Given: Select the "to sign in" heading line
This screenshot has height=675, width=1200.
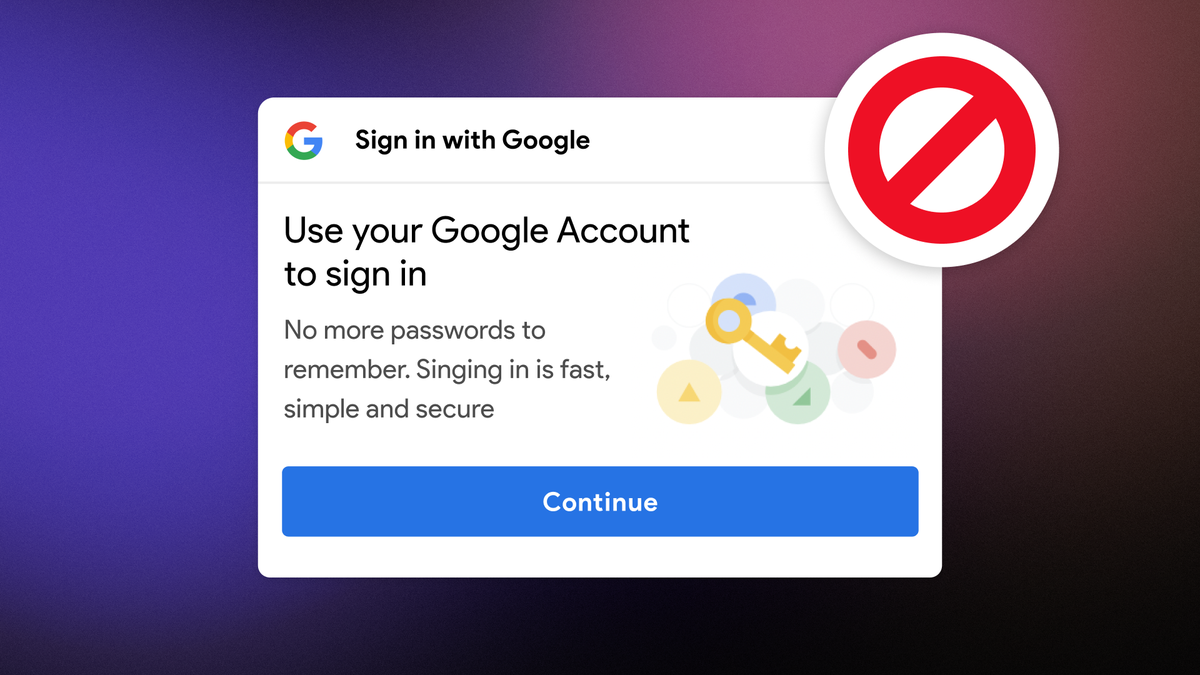Looking at the screenshot, I should (x=355, y=275).
